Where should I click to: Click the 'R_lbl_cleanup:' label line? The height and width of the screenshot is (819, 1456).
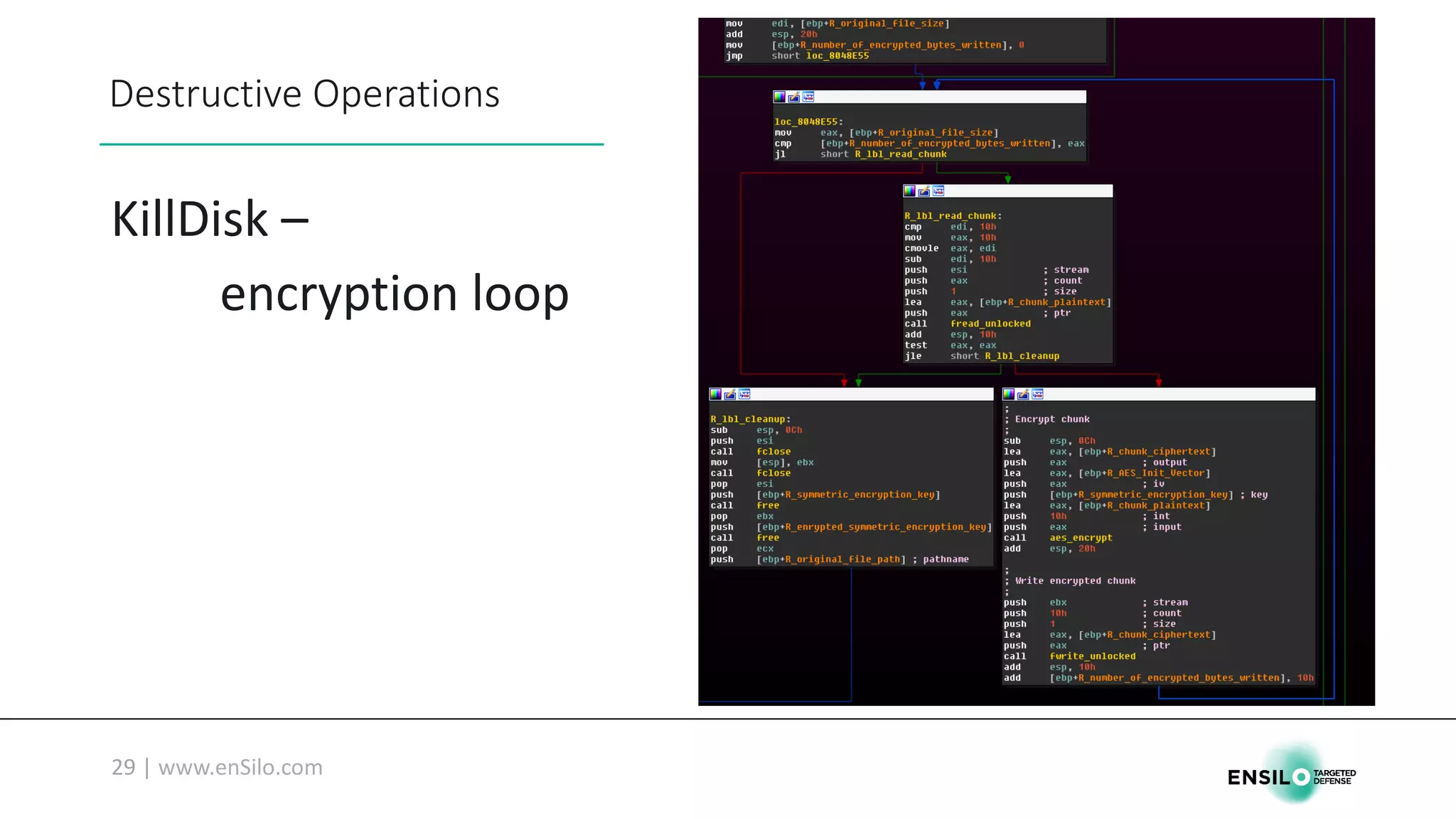click(x=750, y=419)
